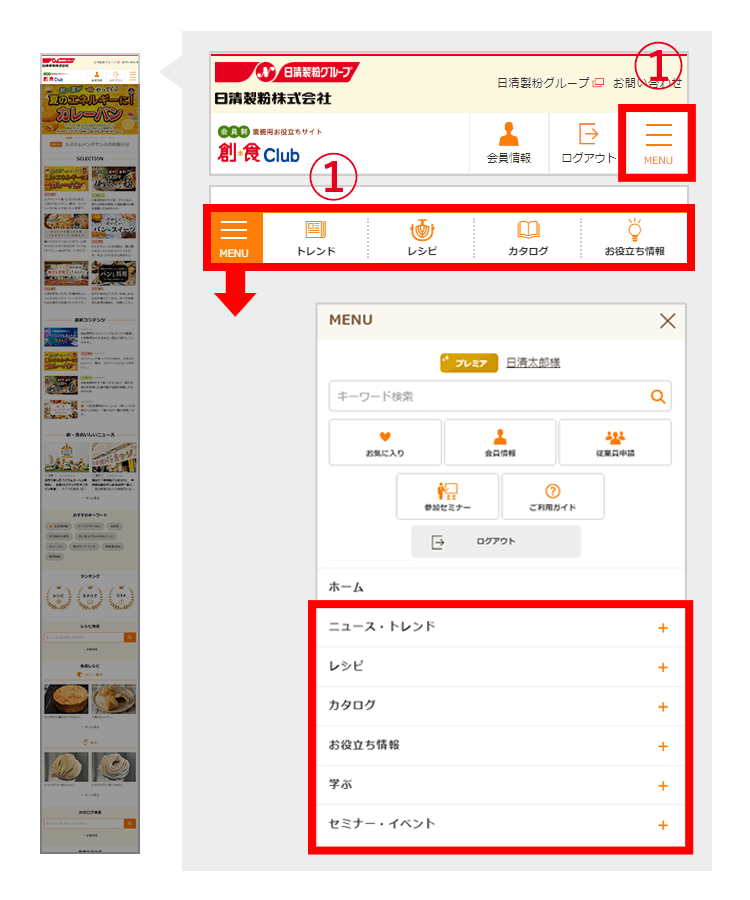
Task: Open the top-right MENU hamburger icon
Action: 658,142
